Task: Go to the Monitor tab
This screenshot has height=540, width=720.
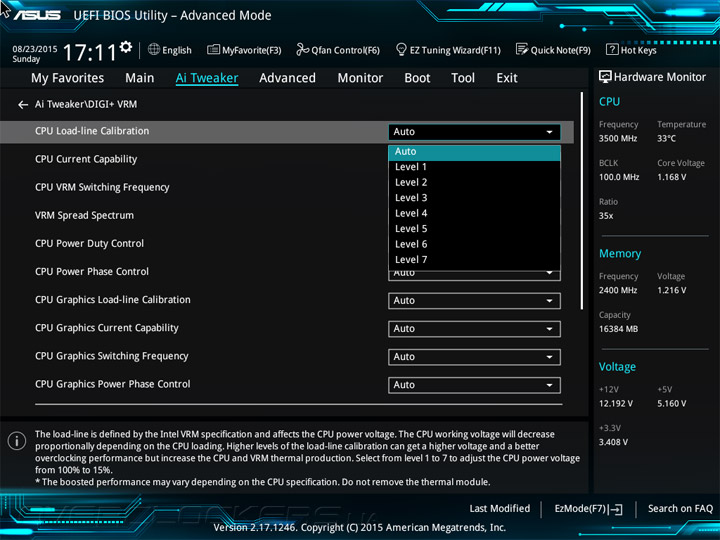Action: coord(360,78)
